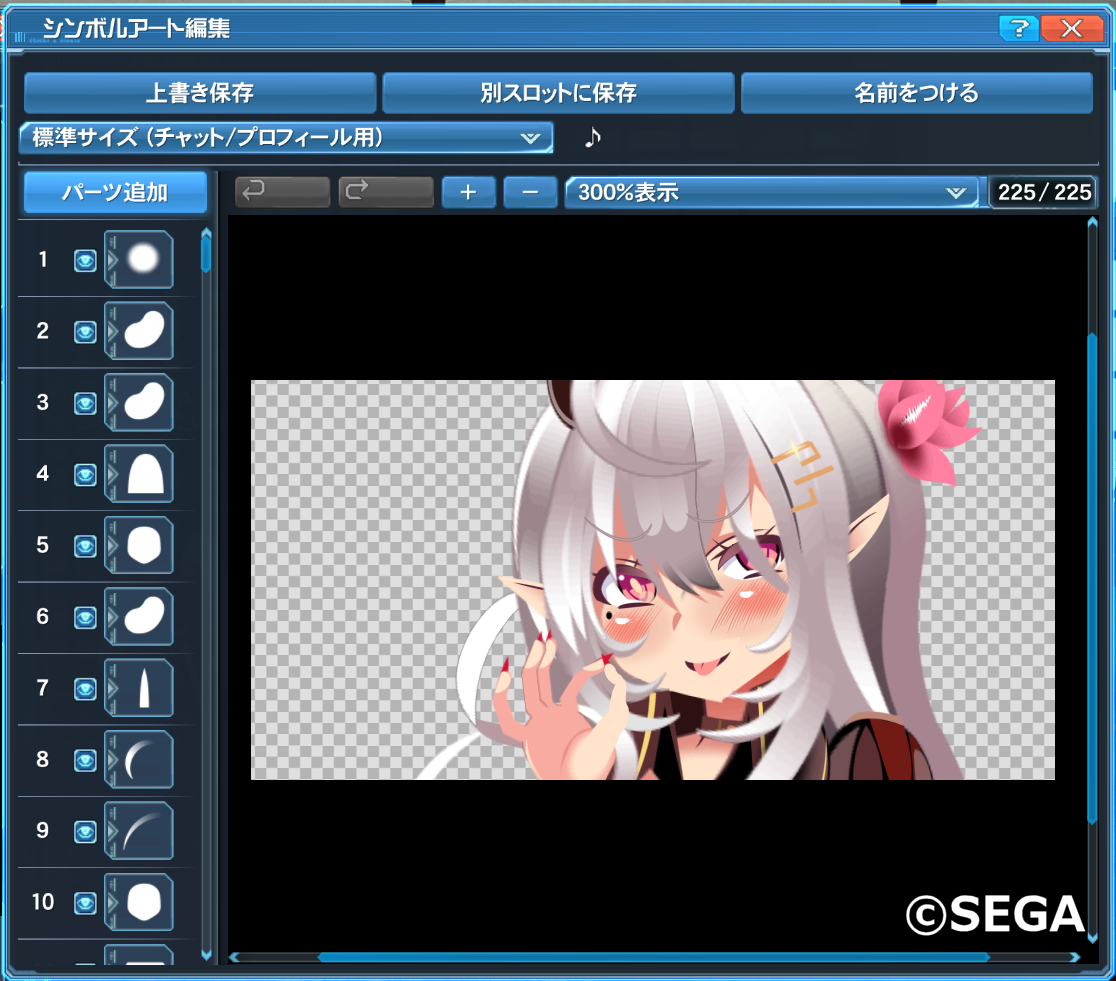Click the music note sound icon
This screenshot has width=1116, height=981.
[592, 137]
